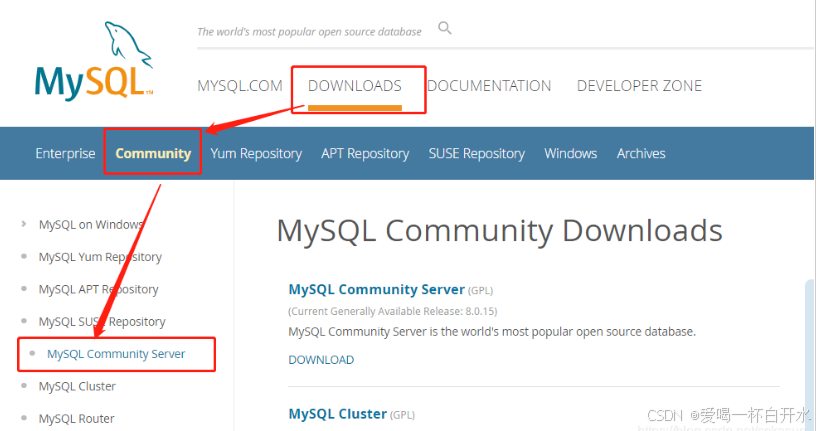Select Archives in the blue bar
This screenshot has height=431, width=823.
[x=641, y=153]
